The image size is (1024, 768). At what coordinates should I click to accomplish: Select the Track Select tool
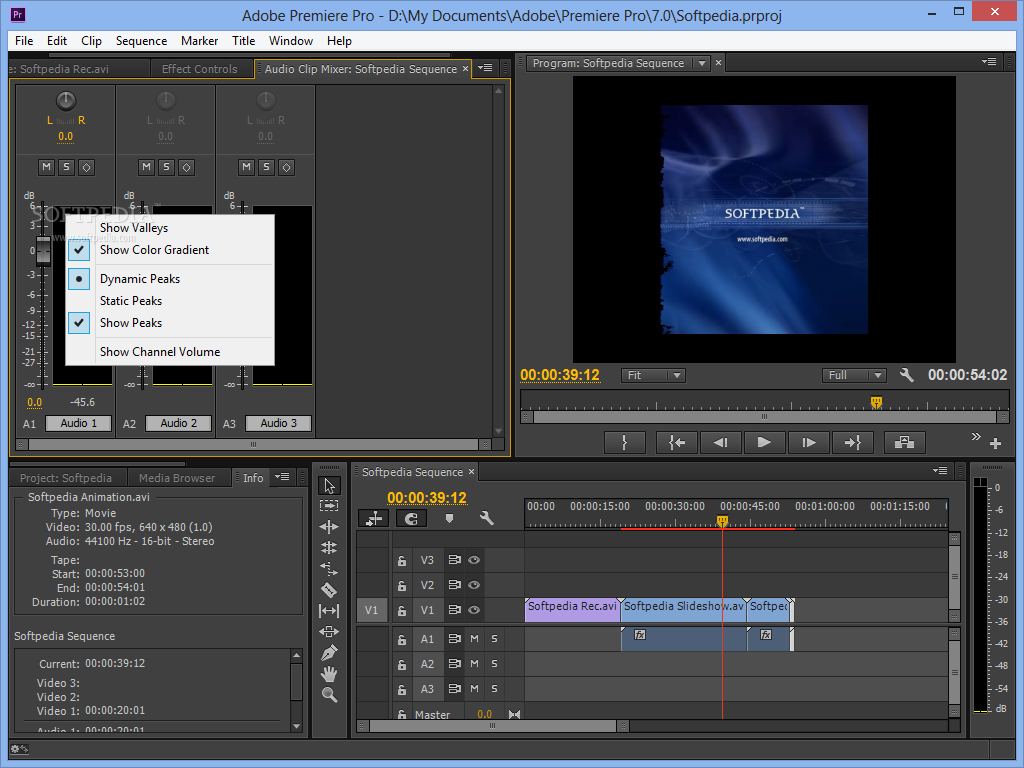pos(330,506)
